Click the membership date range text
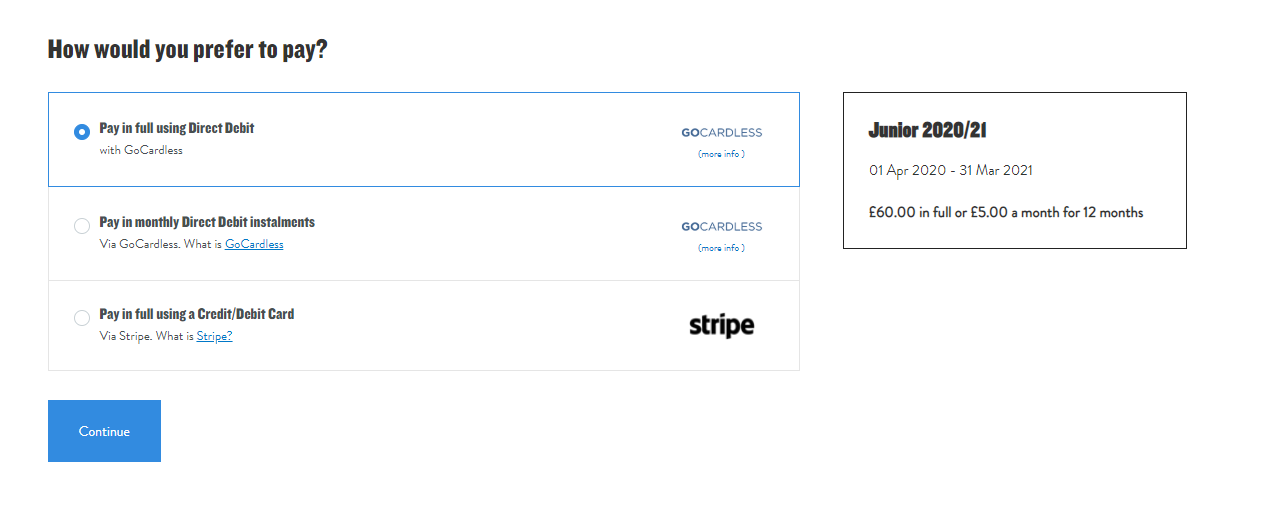 point(950,170)
